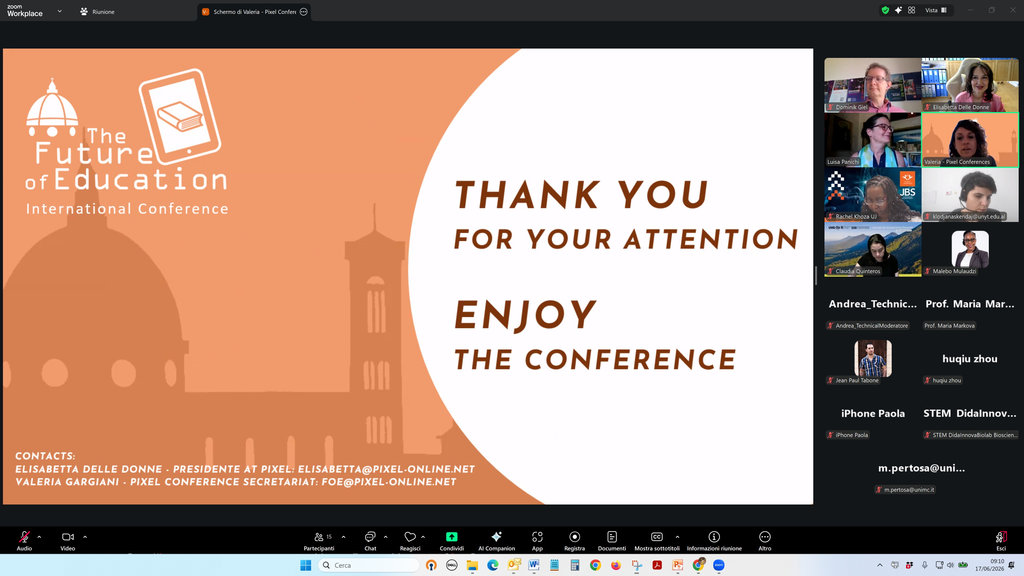This screenshot has height=576, width=1024.
Task: Open Vista view options
Action: [x=936, y=10]
